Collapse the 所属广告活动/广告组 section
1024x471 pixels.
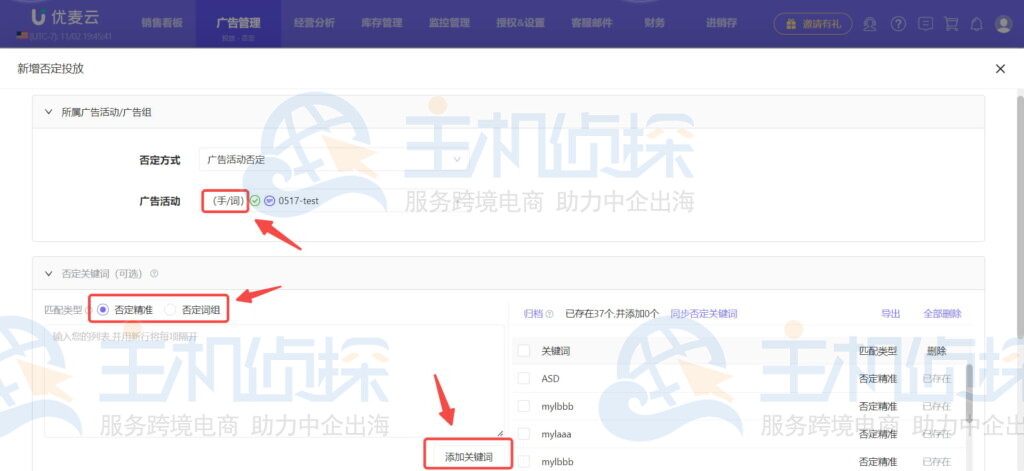[49, 112]
